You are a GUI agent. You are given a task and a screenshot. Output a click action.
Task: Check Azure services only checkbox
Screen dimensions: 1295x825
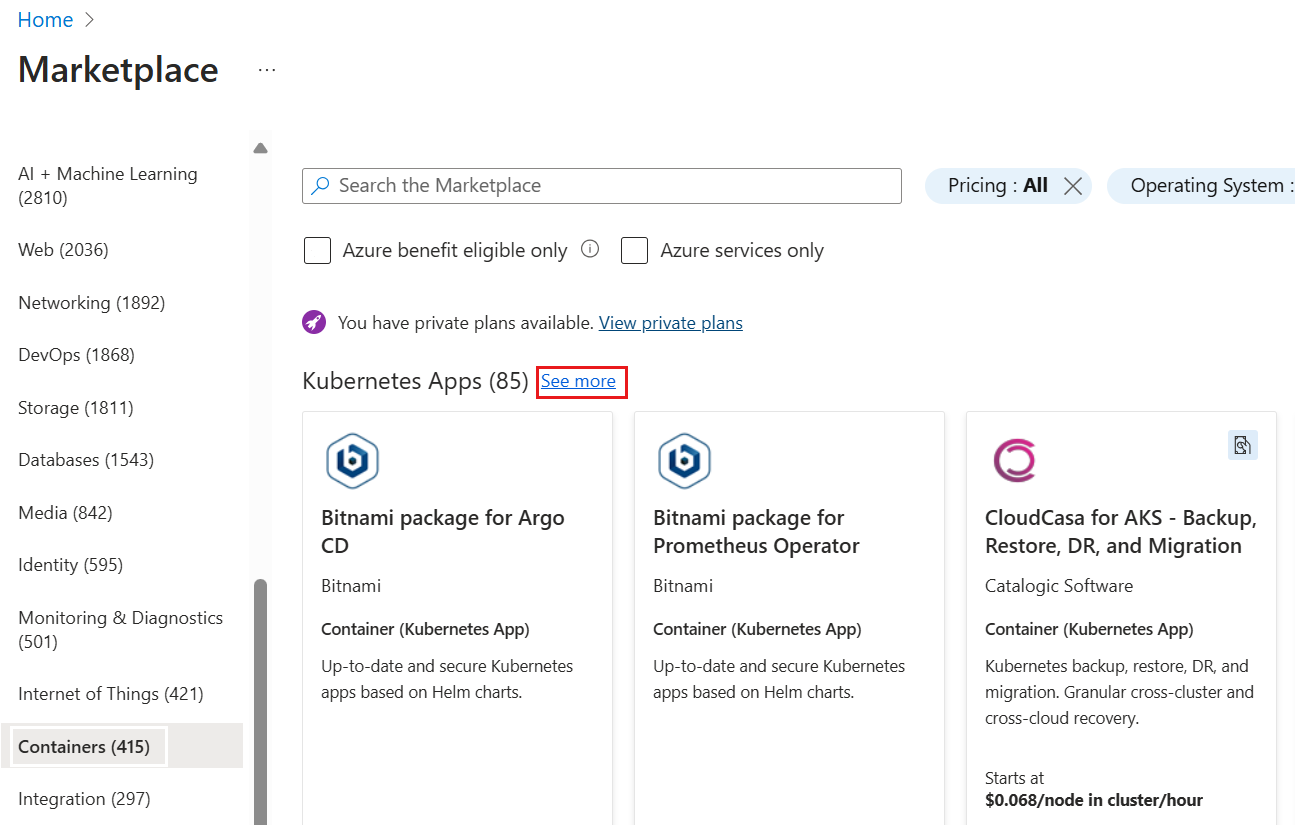634,250
